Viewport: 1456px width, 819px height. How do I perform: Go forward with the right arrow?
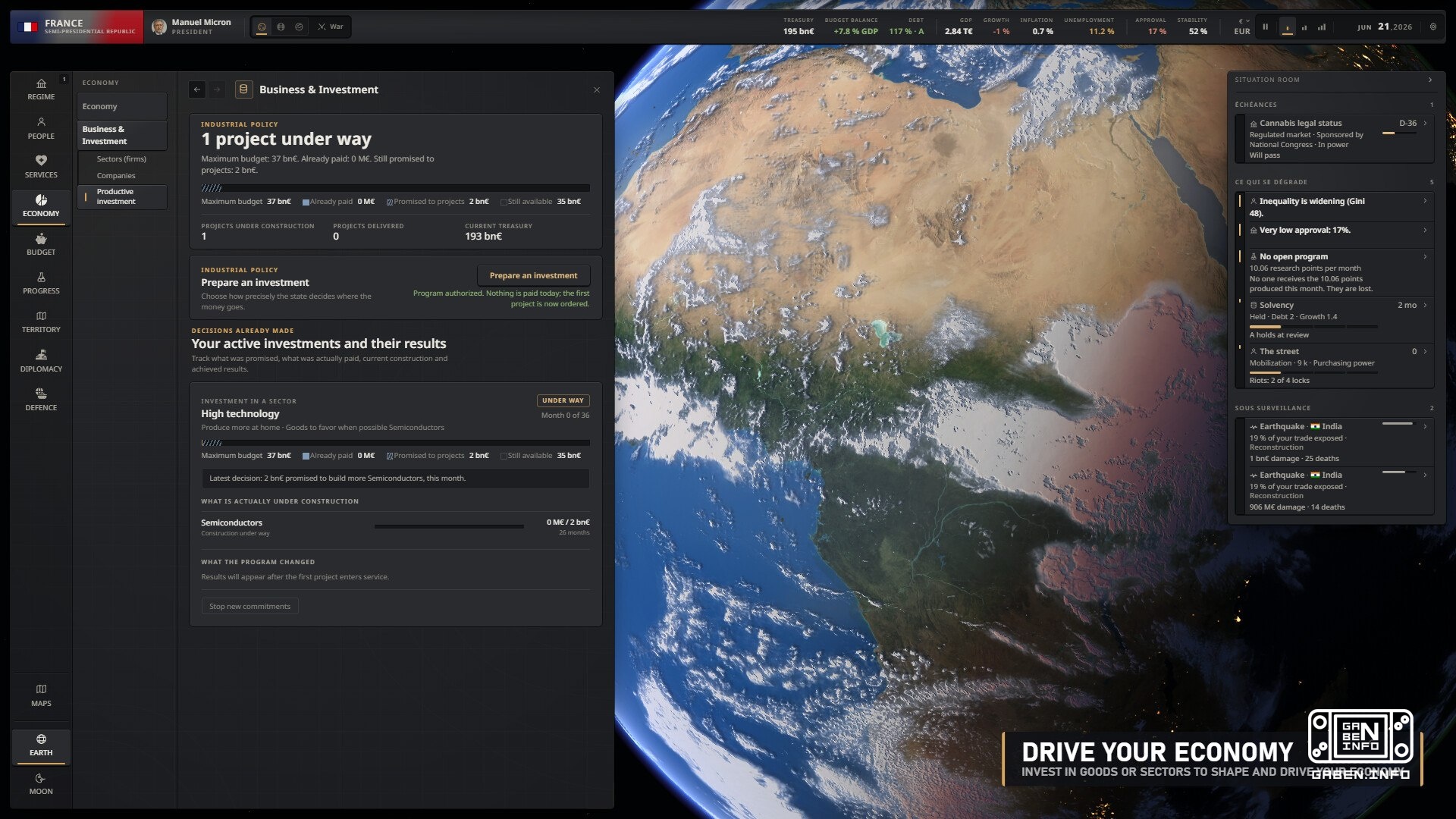pos(217,89)
